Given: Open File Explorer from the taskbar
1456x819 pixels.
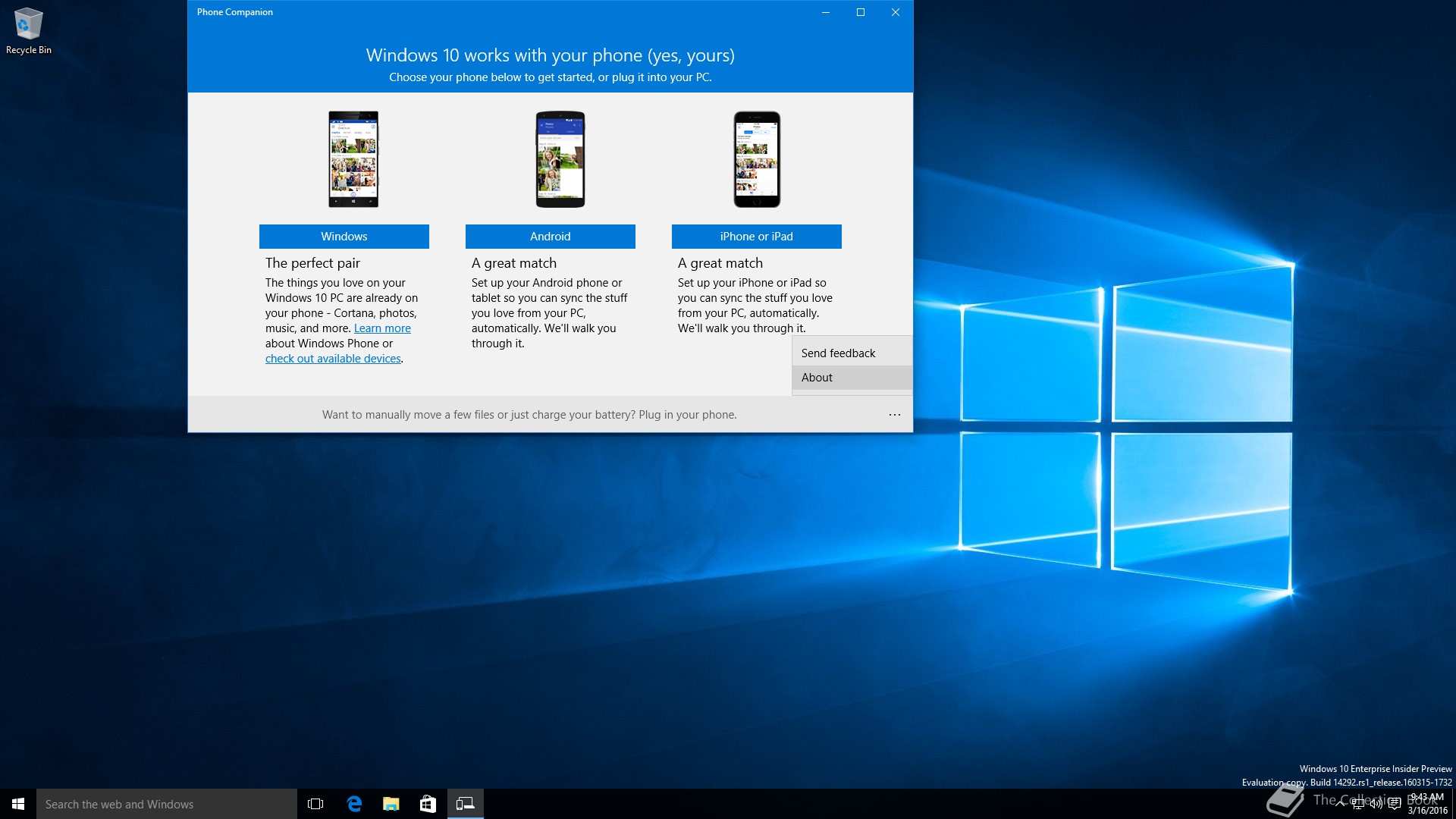Looking at the screenshot, I should pos(391,804).
